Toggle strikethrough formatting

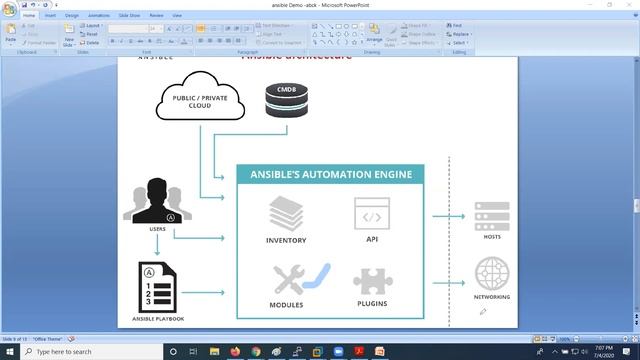(140, 41)
